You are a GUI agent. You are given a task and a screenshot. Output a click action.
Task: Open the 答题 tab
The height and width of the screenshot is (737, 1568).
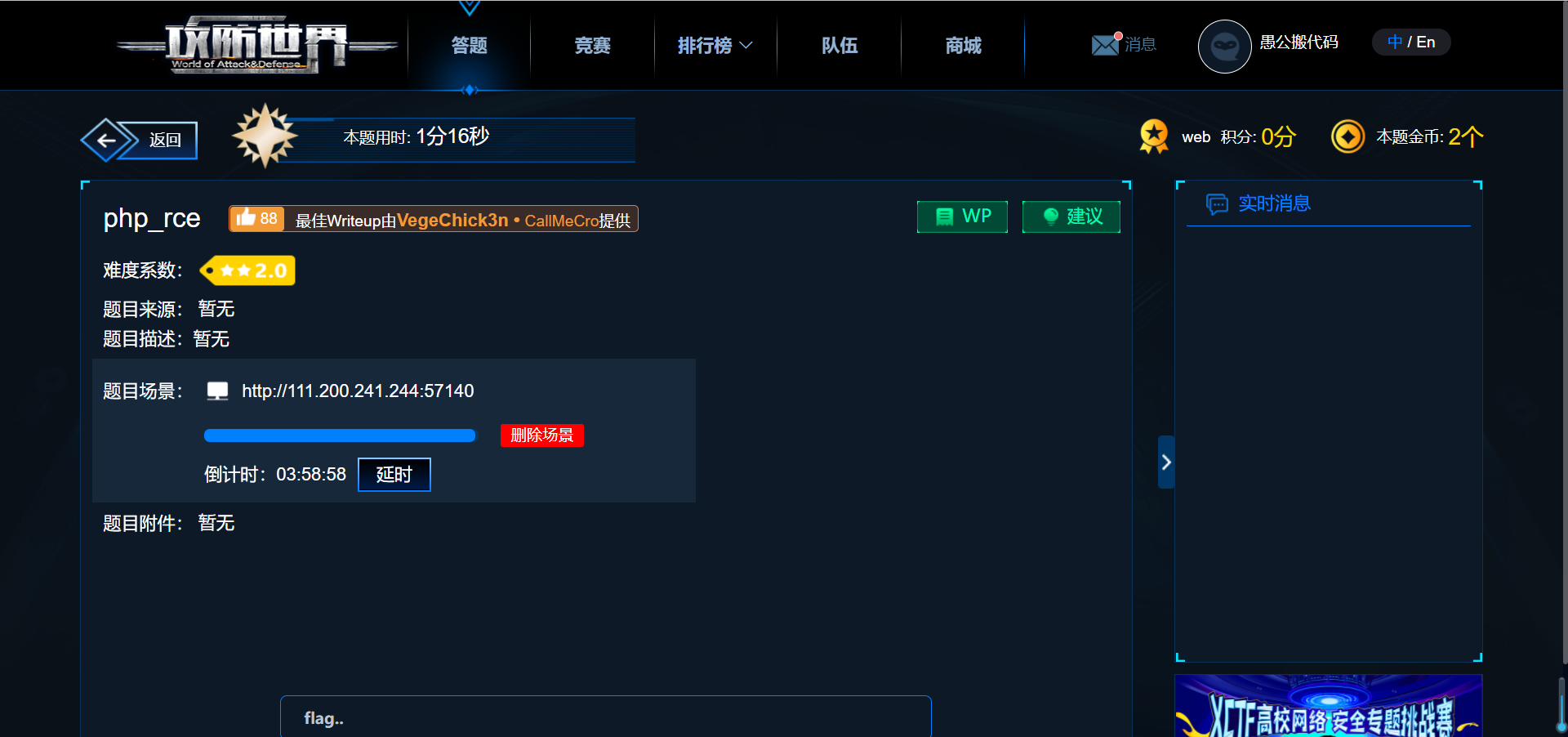(x=470, y=45)
